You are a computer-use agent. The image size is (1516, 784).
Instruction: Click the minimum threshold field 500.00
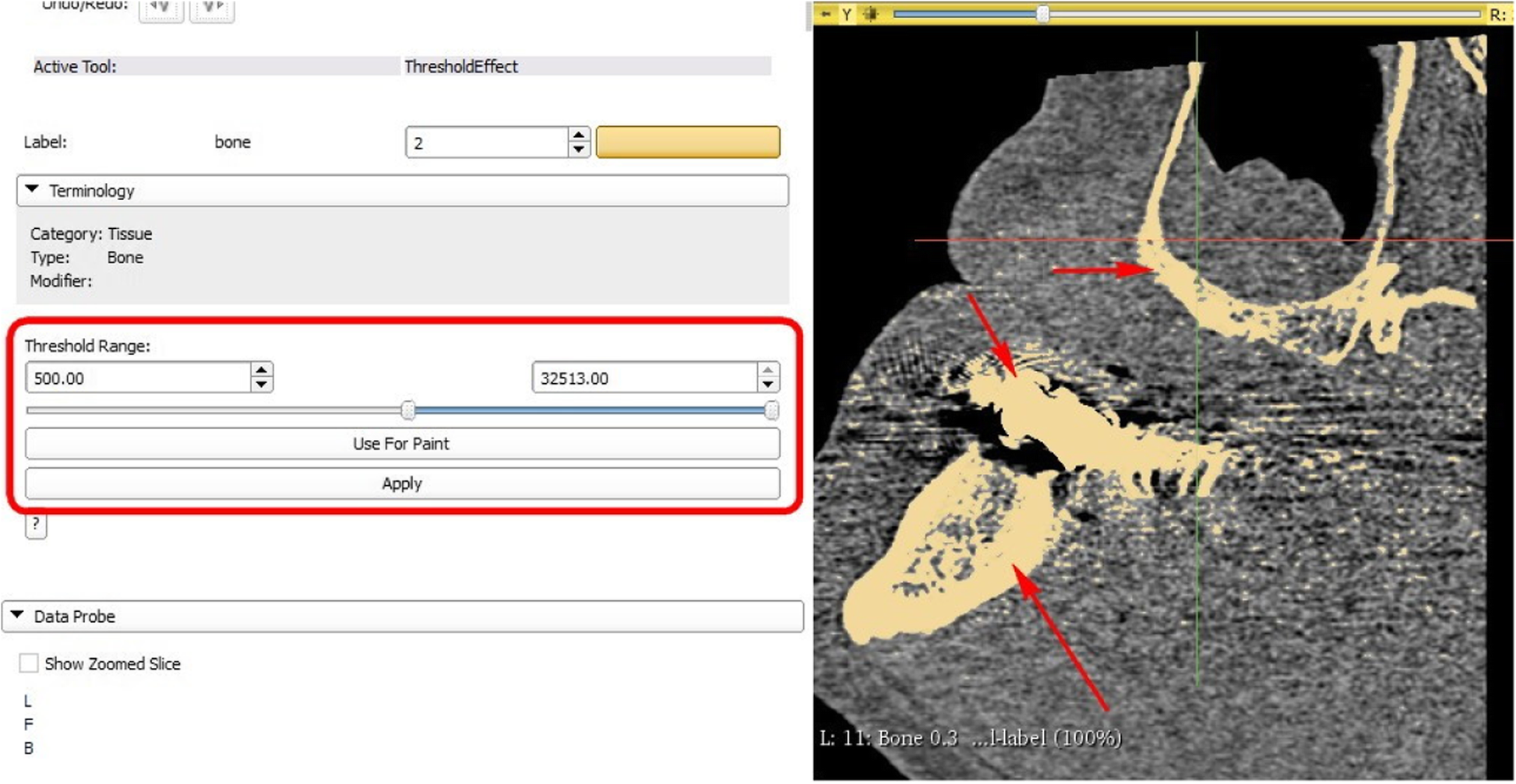(139, 378)
